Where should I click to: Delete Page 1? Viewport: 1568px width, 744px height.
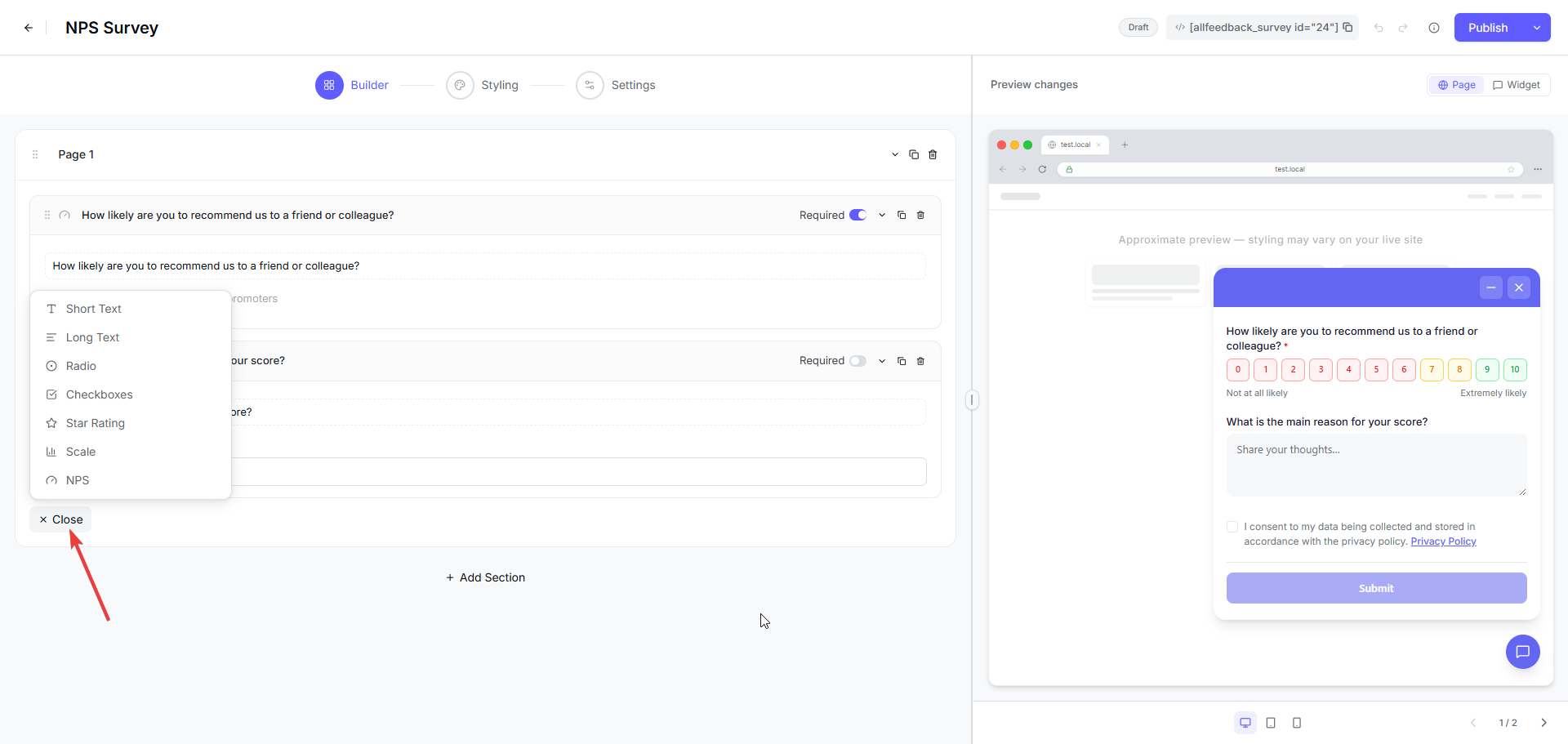pos(933,154)
